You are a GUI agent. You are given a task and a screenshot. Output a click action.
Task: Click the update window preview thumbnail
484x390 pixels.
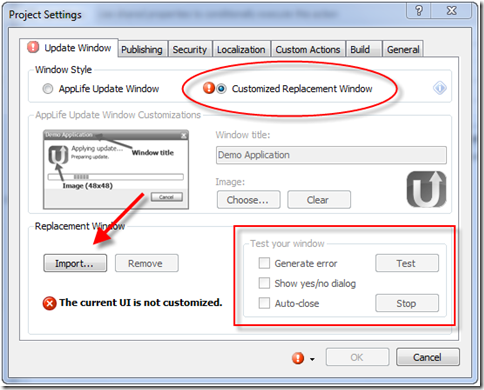116,170
